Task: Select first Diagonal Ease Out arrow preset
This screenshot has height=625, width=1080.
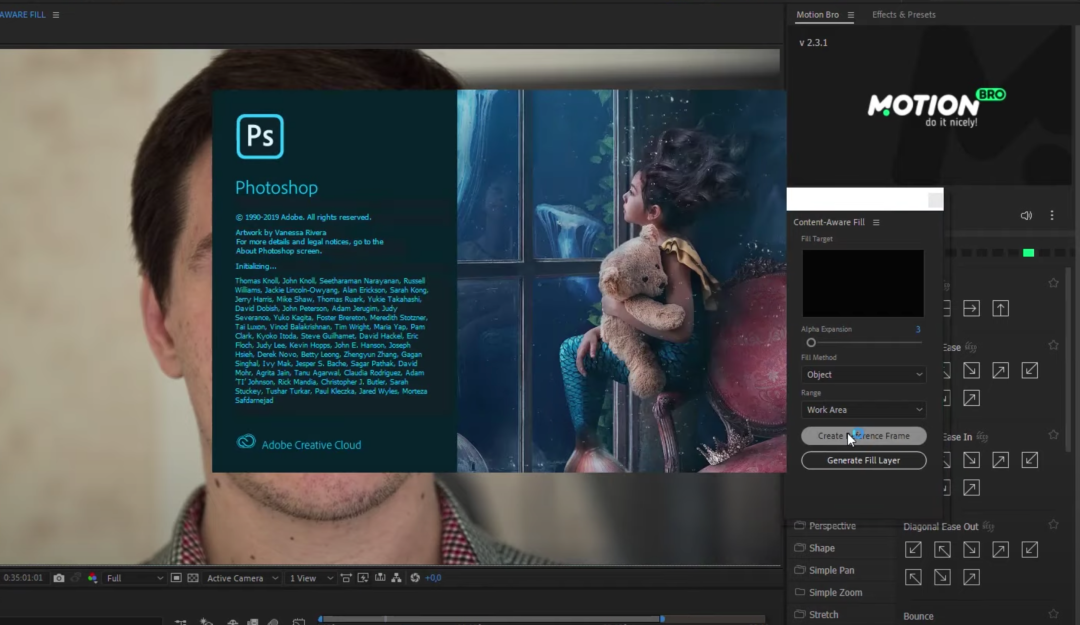Action: point(913,549)
